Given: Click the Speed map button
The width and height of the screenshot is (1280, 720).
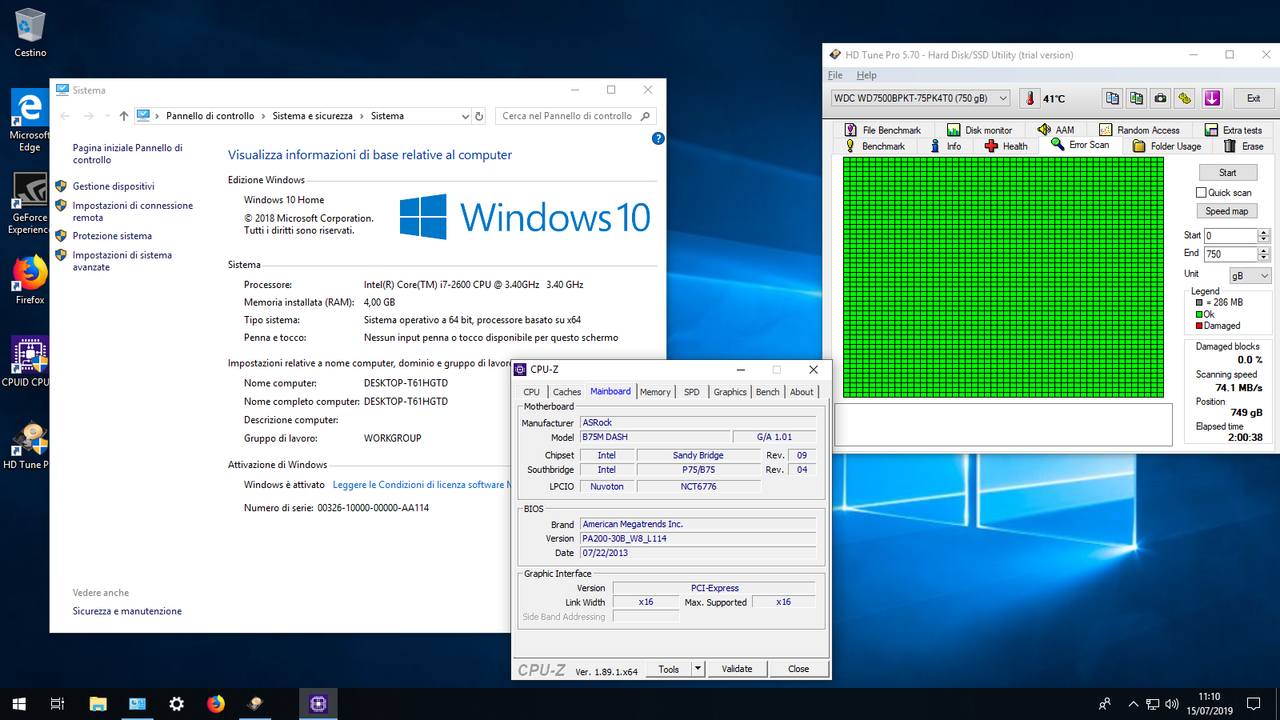Looking at the screenshot, I should point(1226,211).
